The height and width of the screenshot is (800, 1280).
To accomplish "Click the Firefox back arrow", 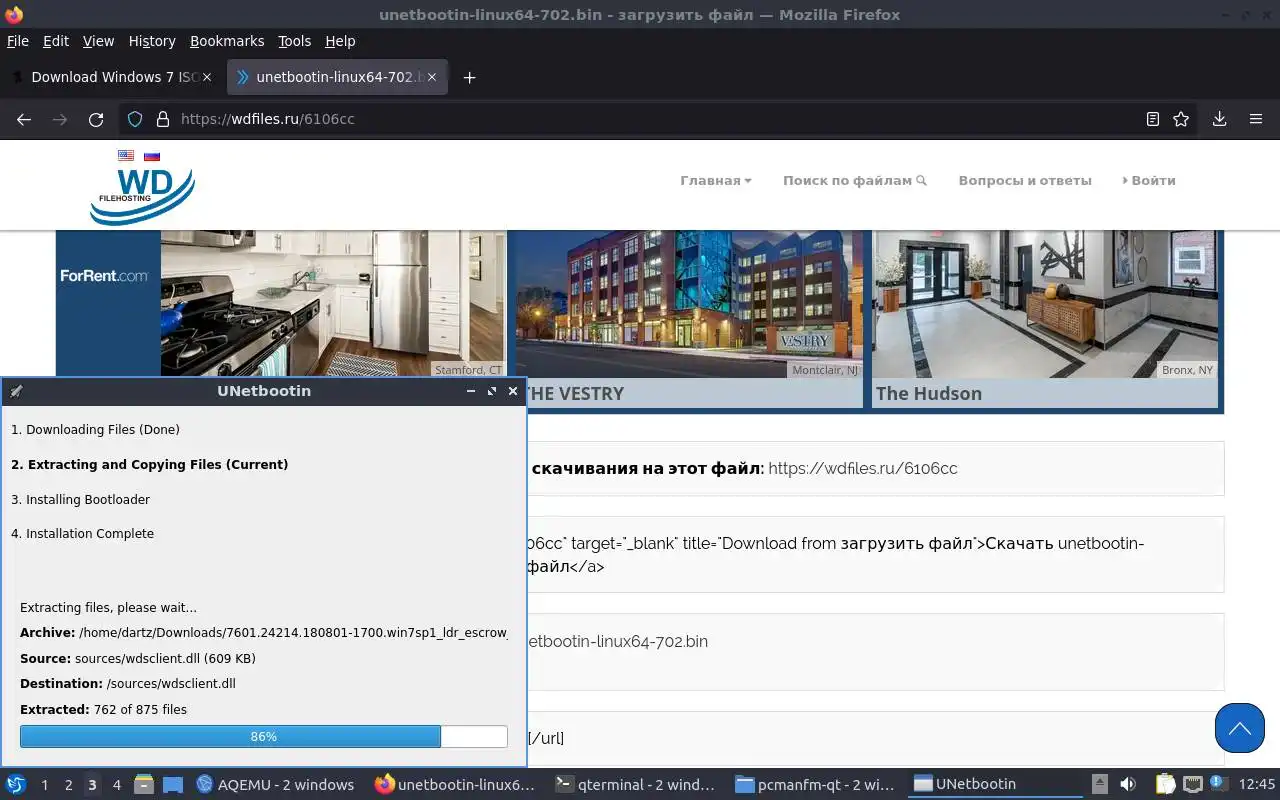I will pos(24,119).
